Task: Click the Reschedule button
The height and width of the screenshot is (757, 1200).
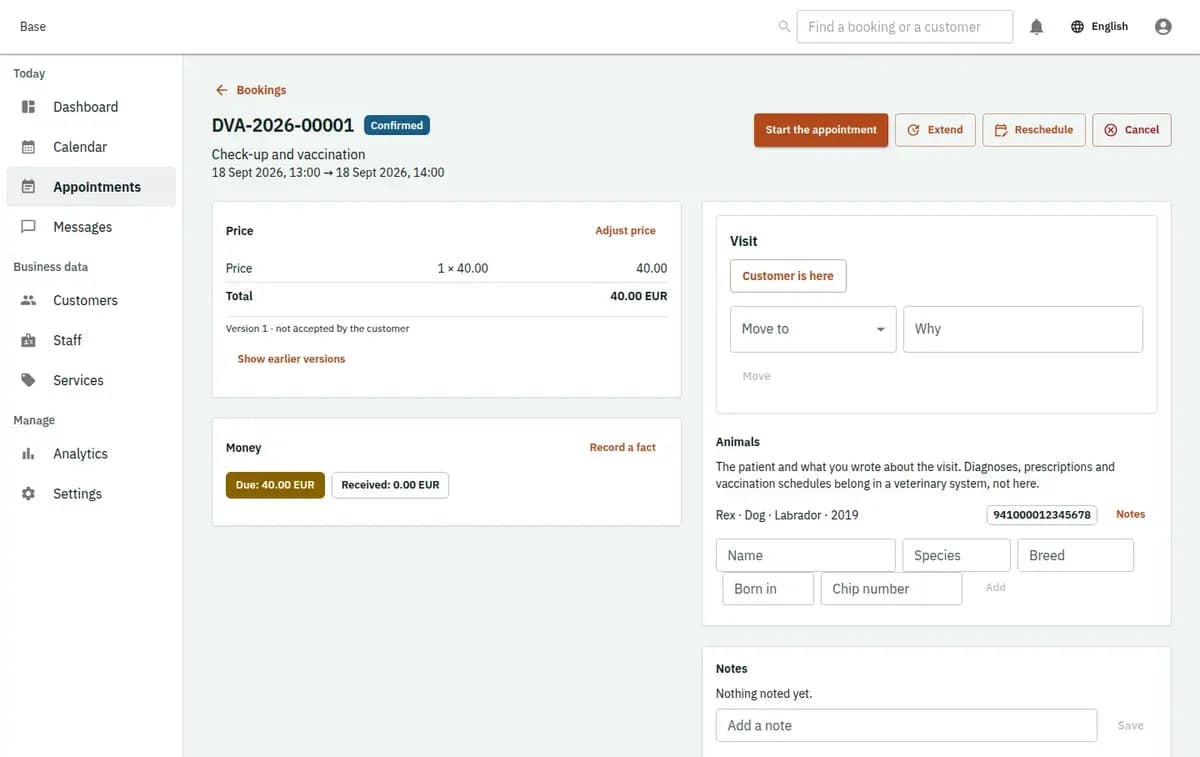Action: [1034, 130]
